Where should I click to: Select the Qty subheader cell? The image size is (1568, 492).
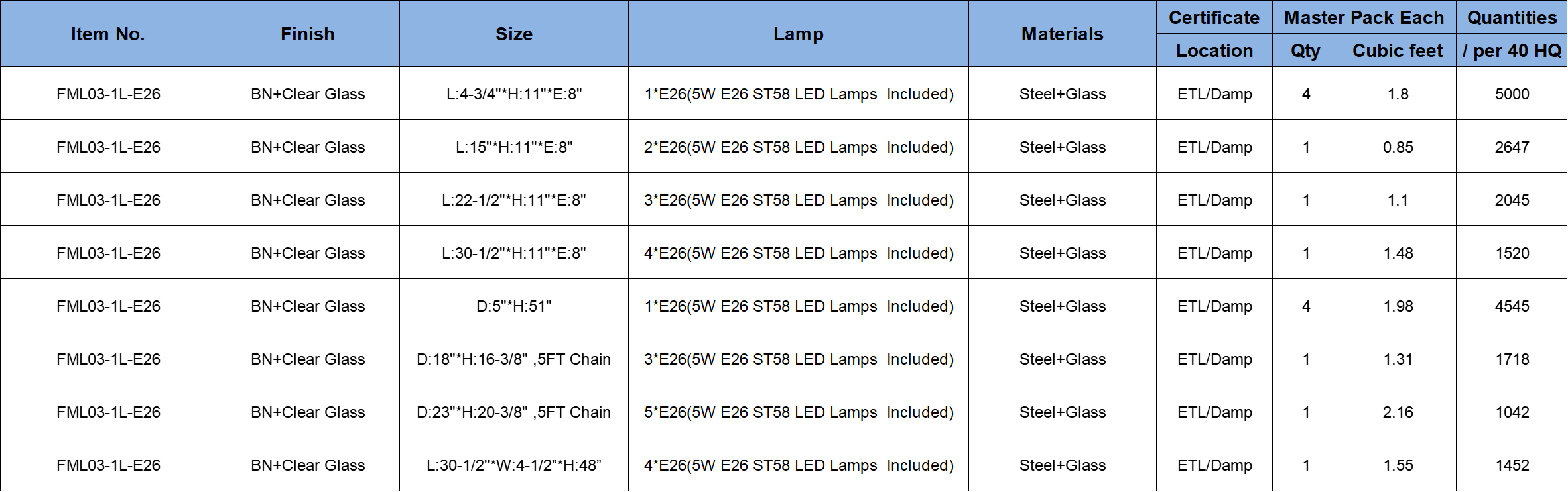coord(1305,51)
